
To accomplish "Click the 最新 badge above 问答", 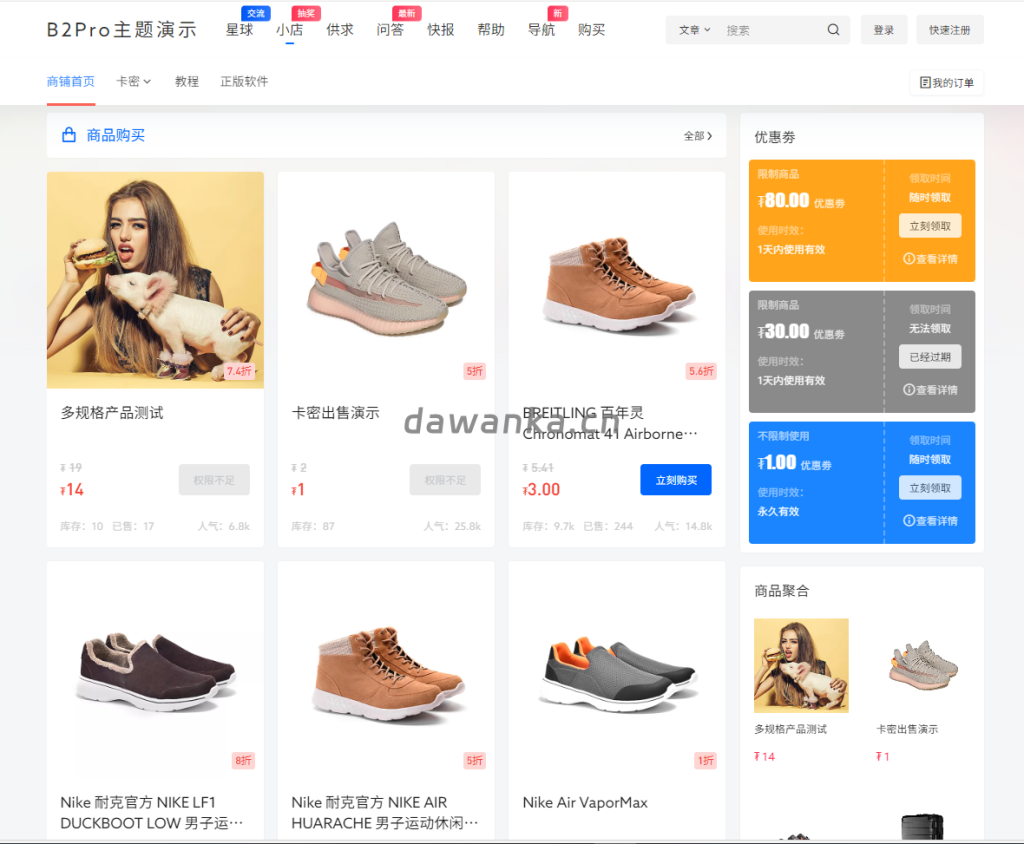I will click(x=406, y=13).
